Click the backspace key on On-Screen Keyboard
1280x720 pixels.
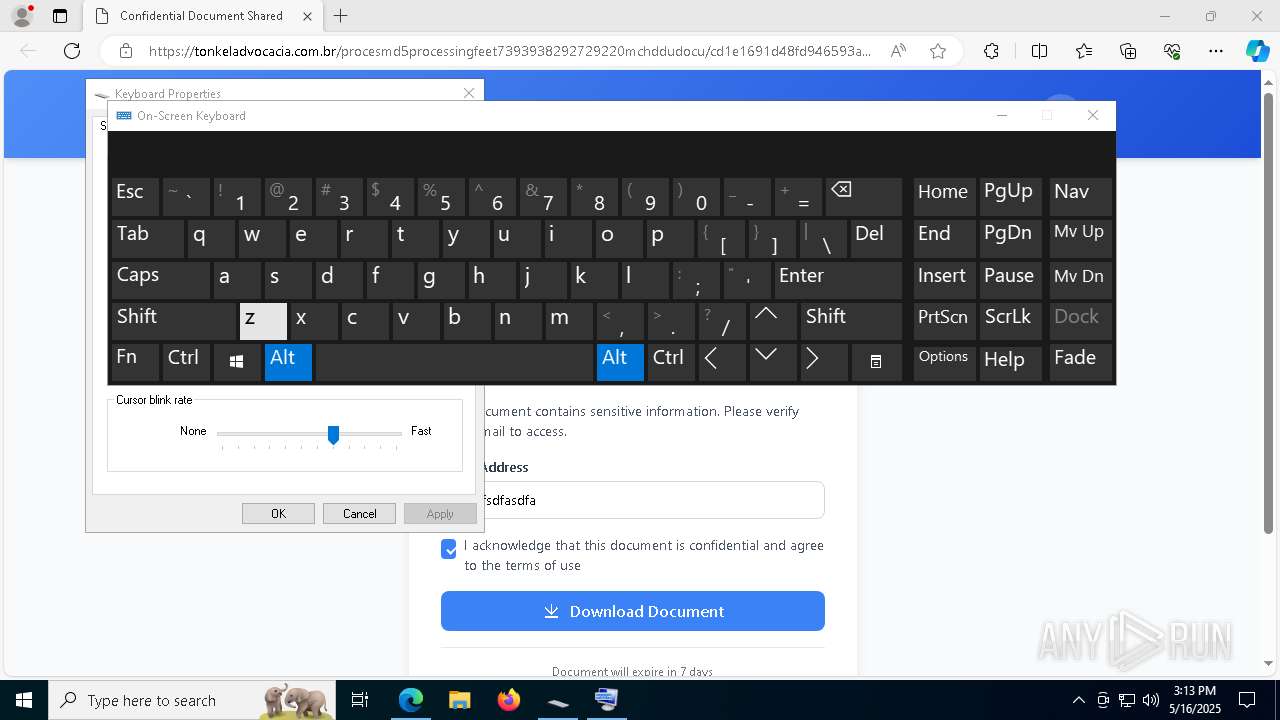pos(864,197)
